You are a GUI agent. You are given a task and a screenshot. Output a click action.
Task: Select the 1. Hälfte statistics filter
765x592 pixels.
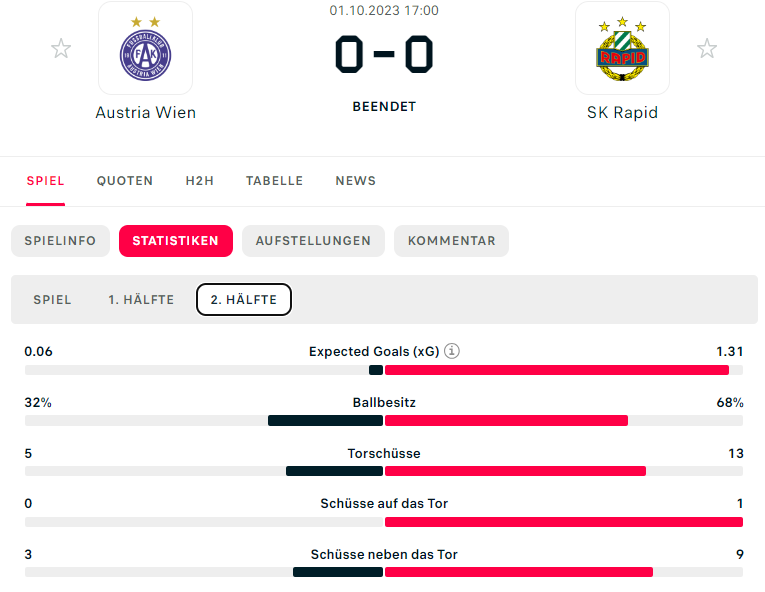point(141,300)
